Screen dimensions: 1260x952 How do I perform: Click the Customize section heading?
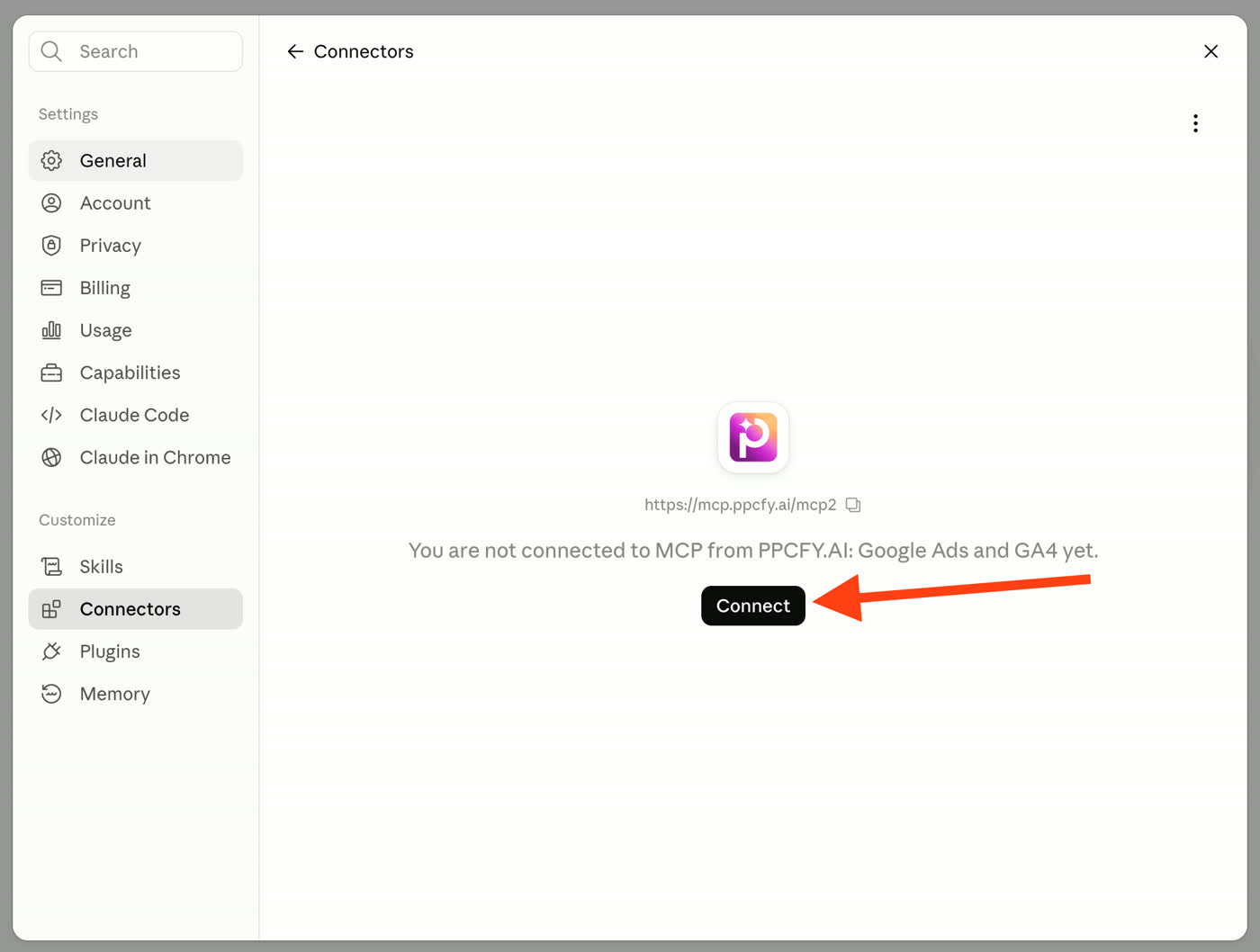click(x=77, y=520)
